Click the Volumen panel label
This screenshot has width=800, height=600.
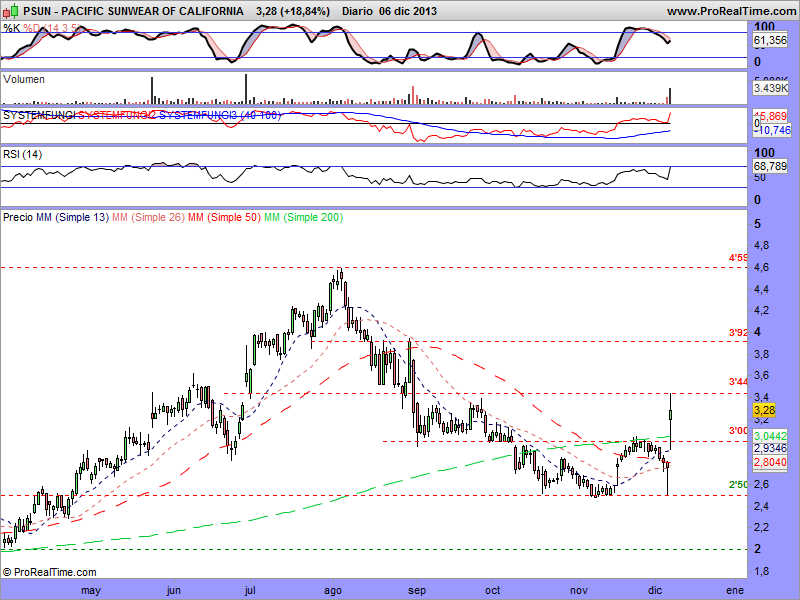[24, 80]
